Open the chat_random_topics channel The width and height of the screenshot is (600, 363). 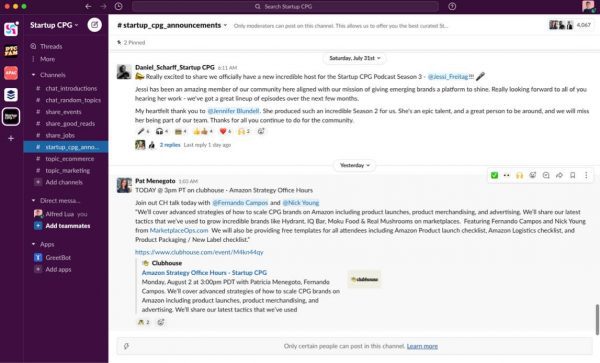point(73,100)
